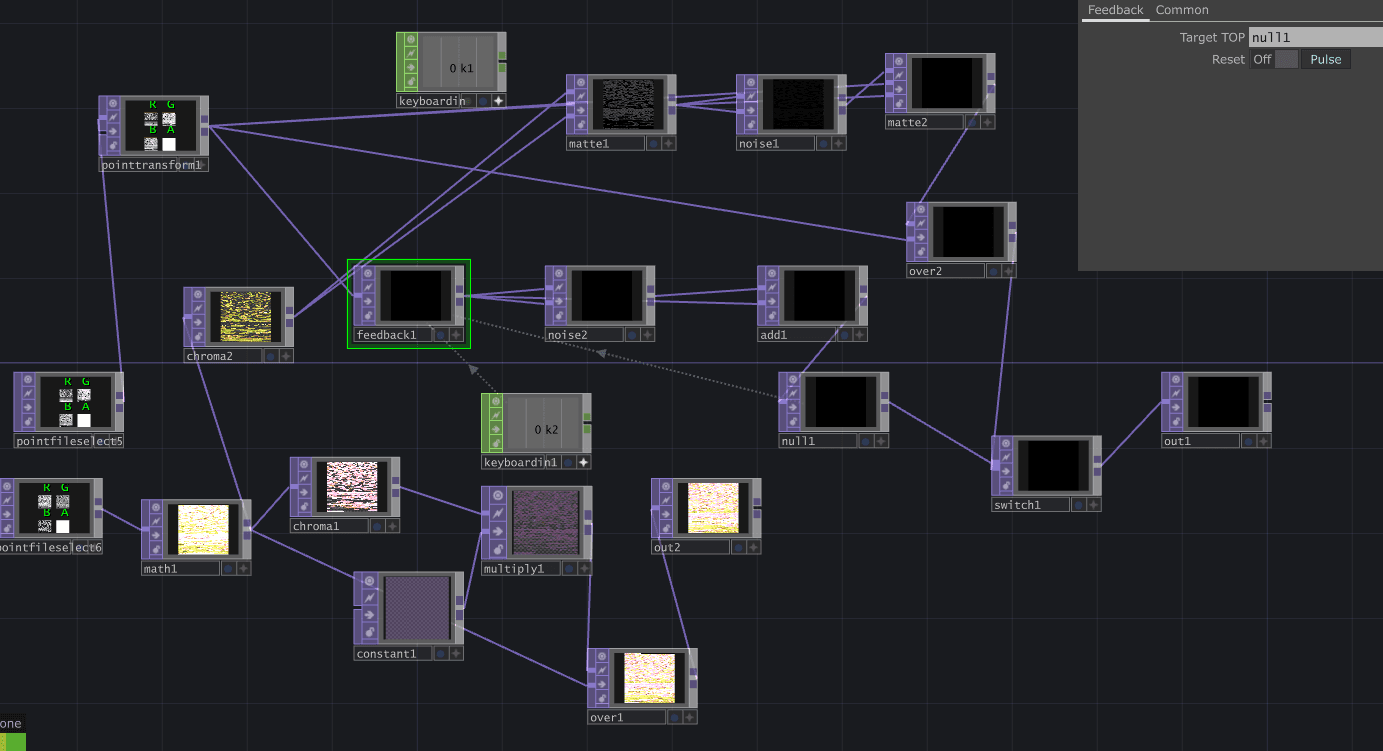Click the viewer flag on constant1 node

(369, 580)
